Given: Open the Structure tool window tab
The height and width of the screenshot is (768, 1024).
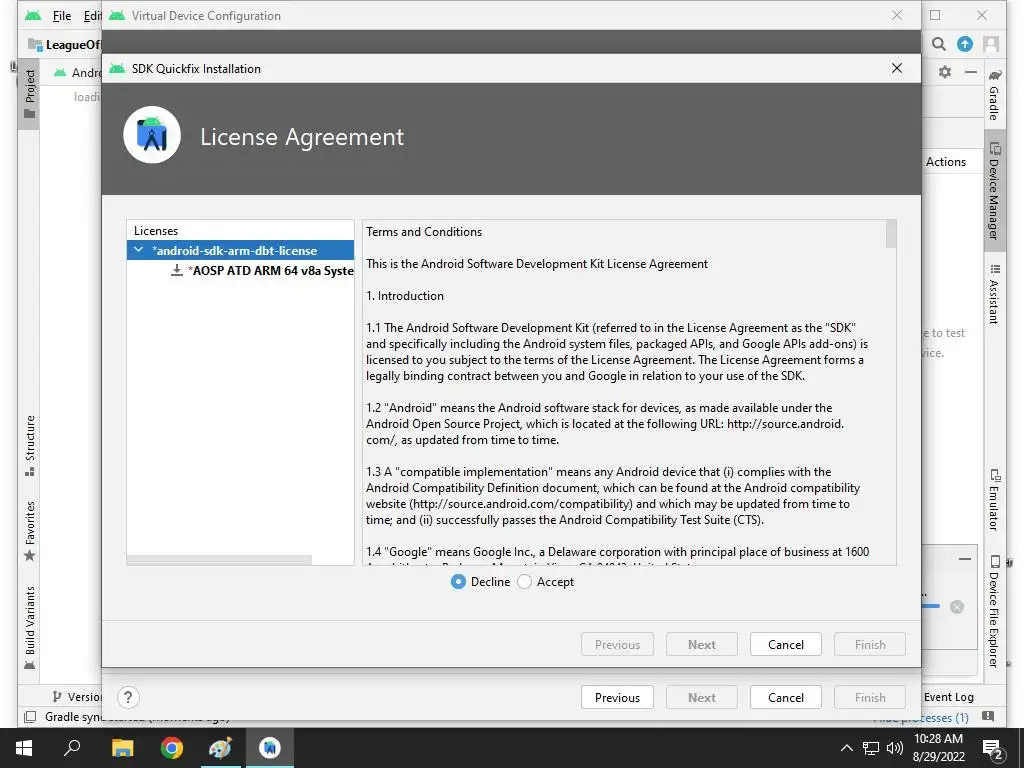Looking at the screenshot, I should tap(29, 445).
